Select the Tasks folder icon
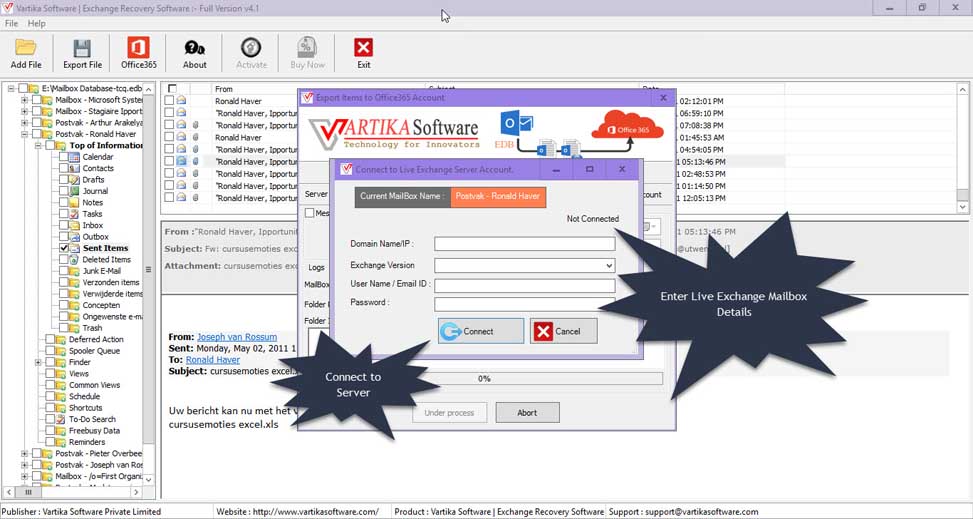The image size is (973, 519). tap(74, 214)
